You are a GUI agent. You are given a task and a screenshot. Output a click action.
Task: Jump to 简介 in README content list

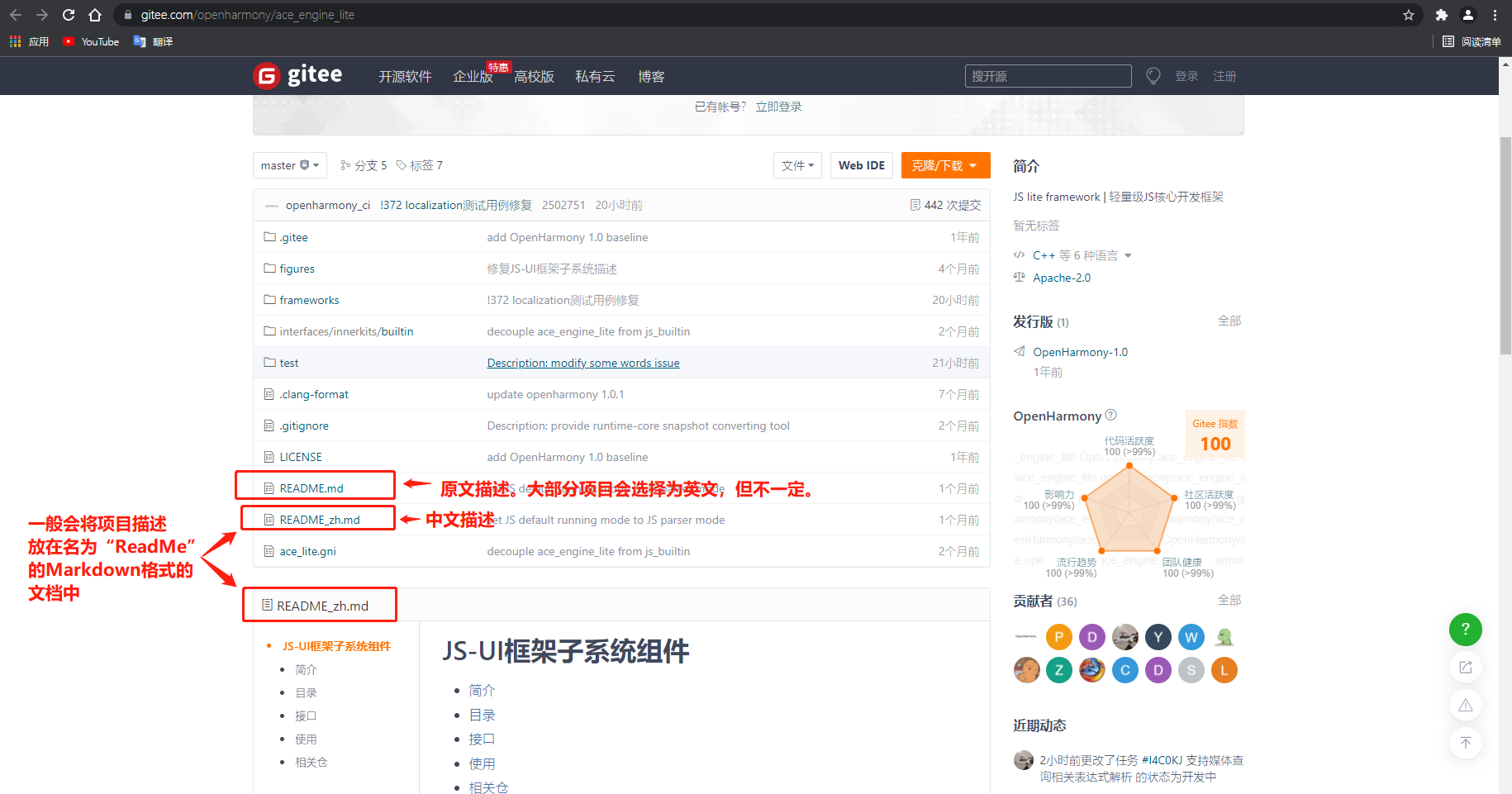click(x=482, y=690)
